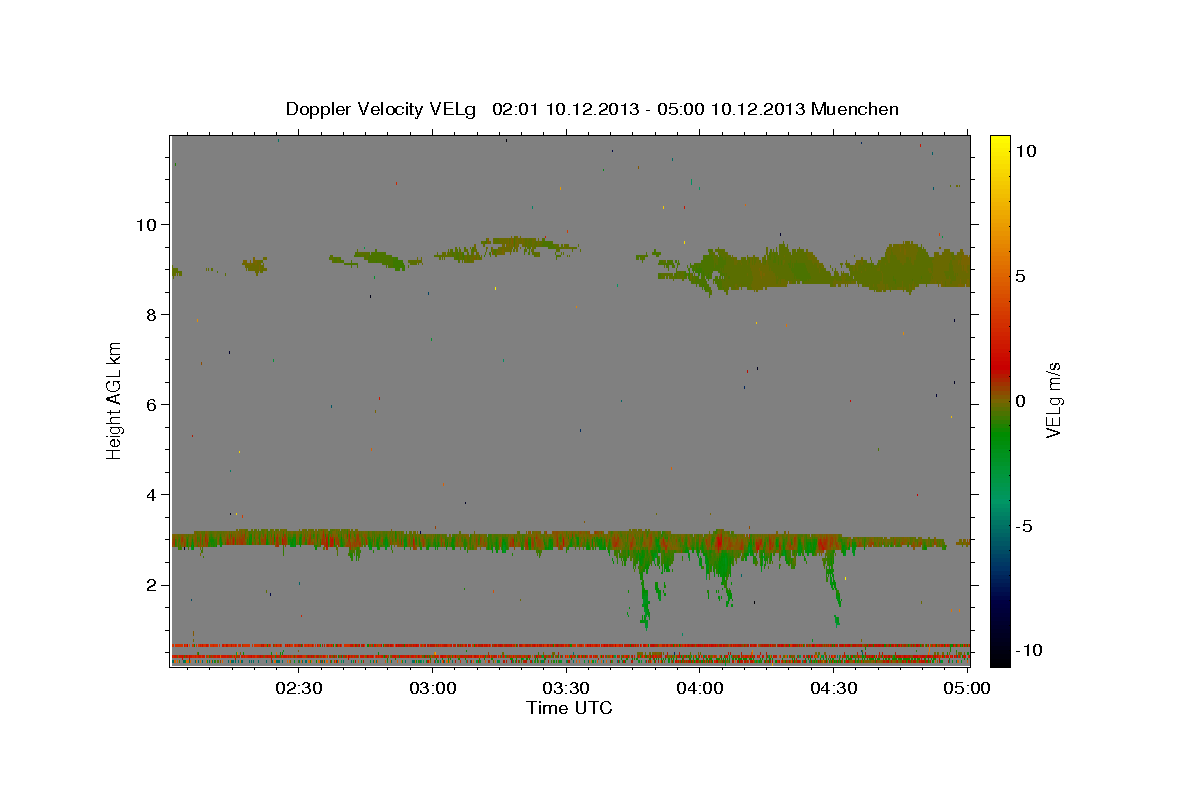Click the '02:30' time tick label
Screen dimensions: 1200x800
299,688
